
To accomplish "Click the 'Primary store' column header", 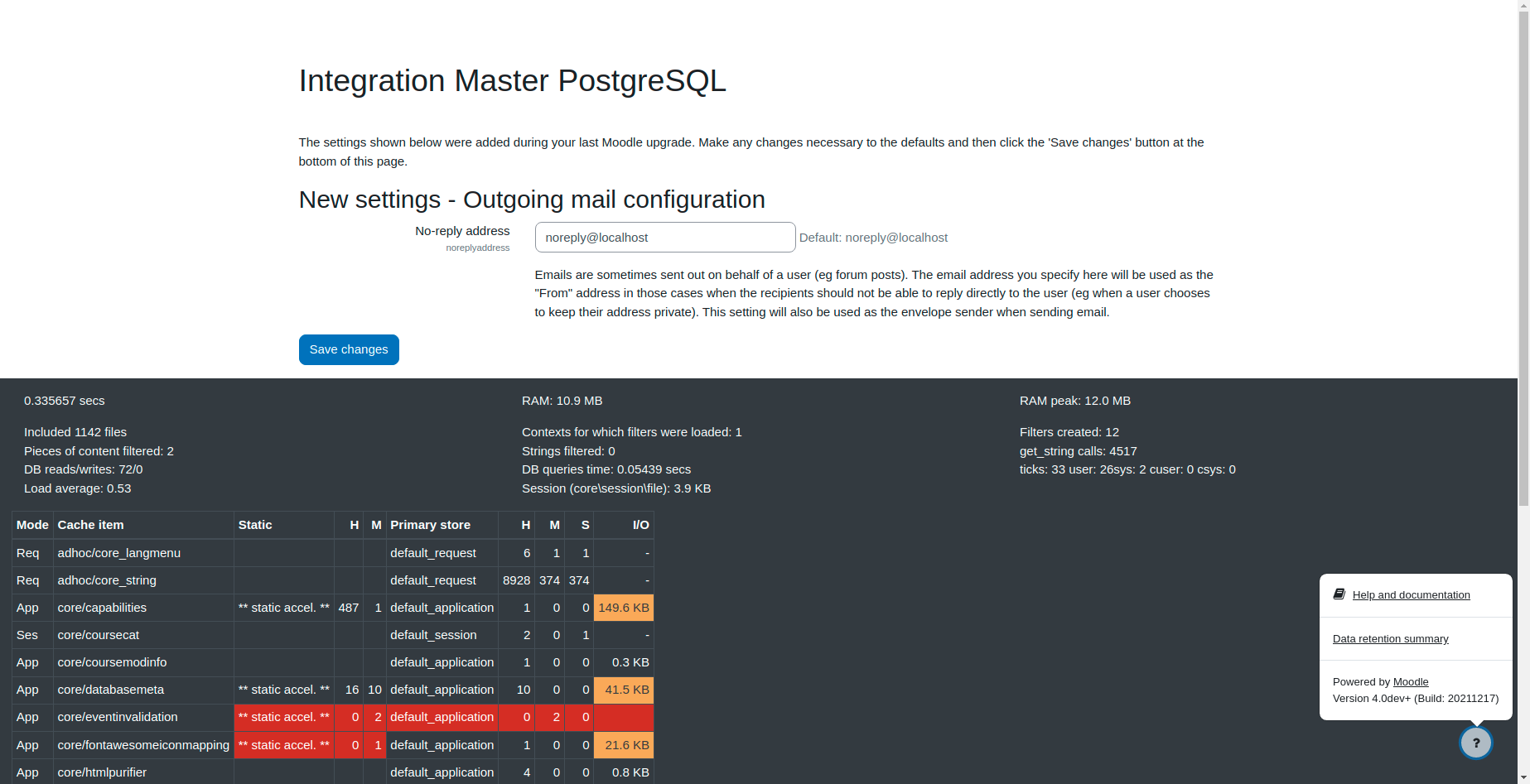I will coord(442,525).
